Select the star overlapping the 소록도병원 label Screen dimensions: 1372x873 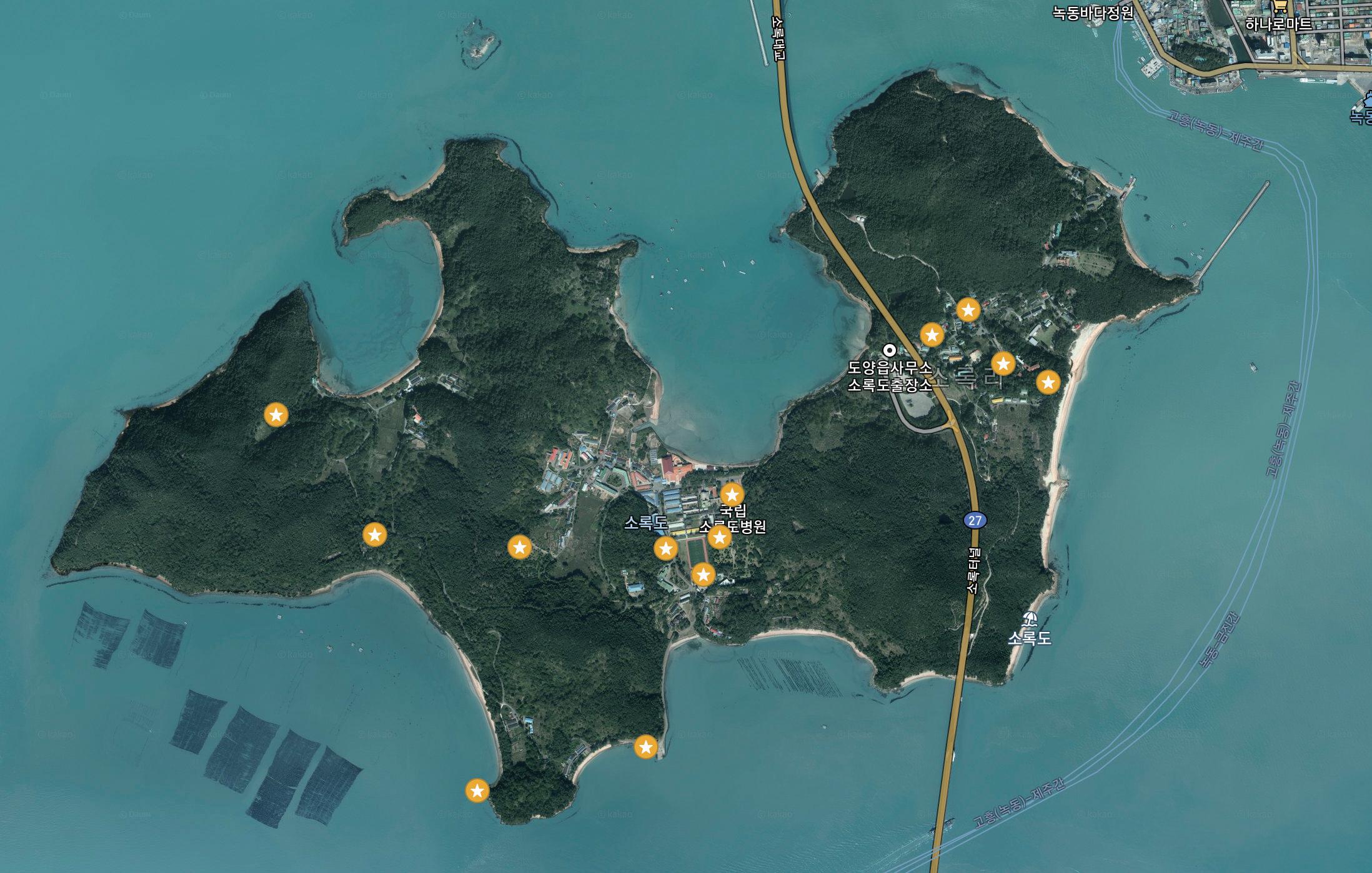pyautogui.click(x=720, y=537)
